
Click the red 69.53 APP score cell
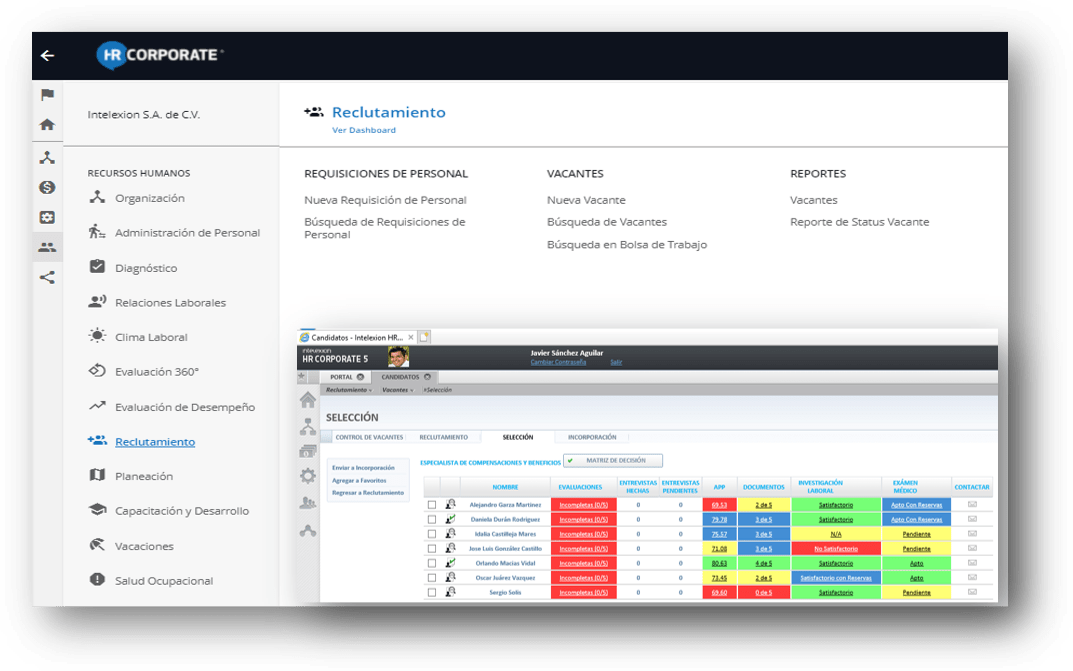point(719,505)
